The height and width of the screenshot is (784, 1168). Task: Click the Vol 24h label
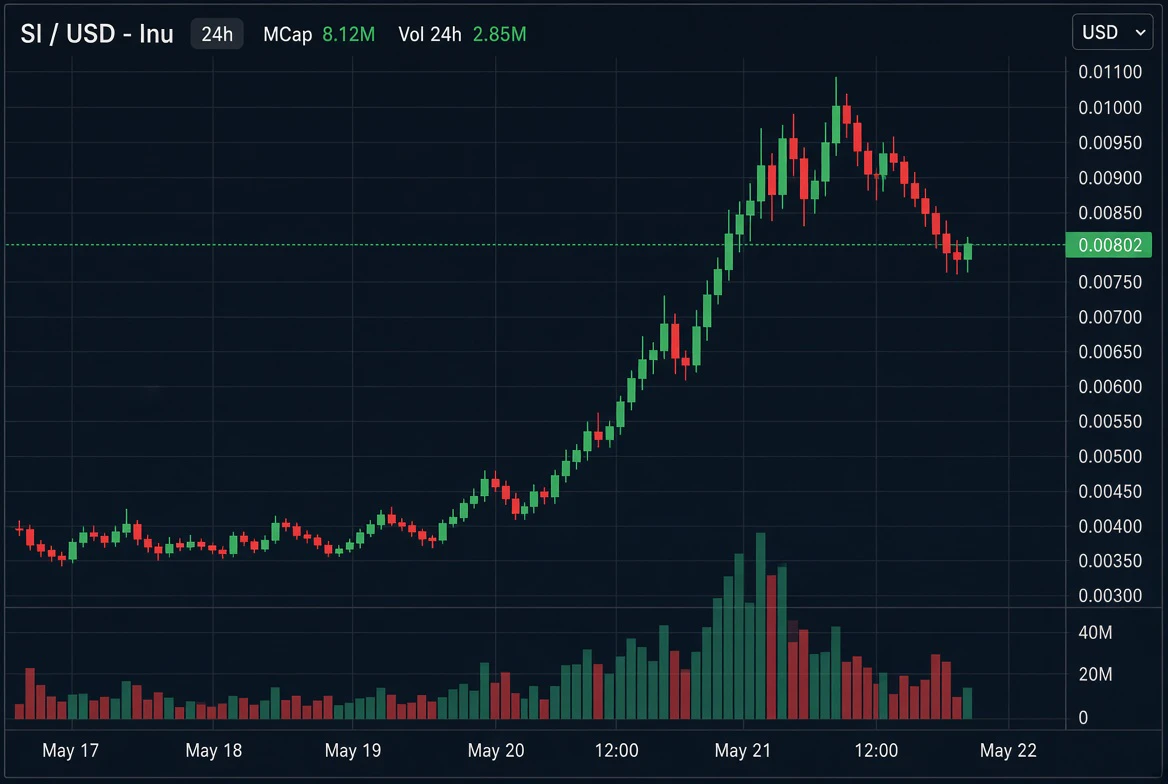coord(430,34)
